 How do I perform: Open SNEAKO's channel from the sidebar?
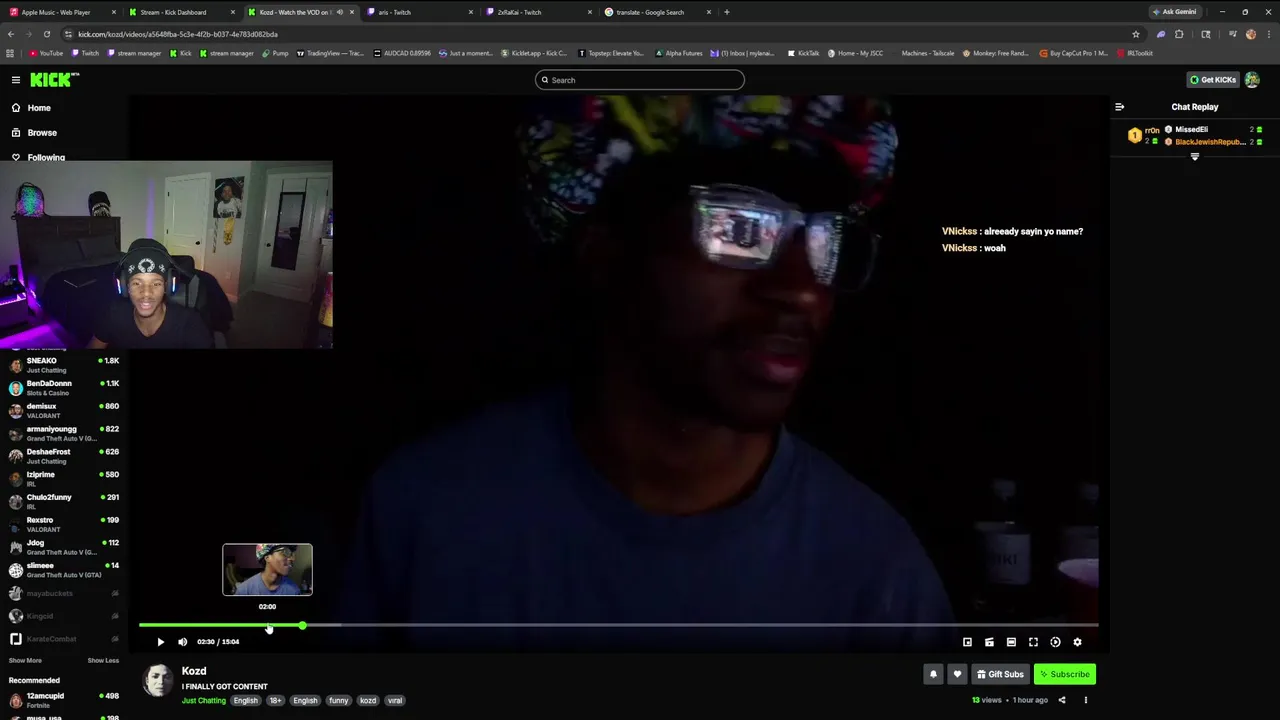[x=64, y=365]
